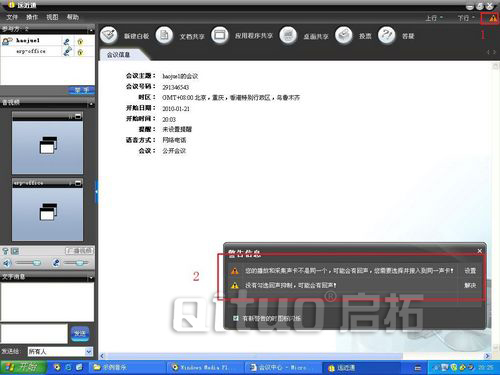Click 设置 link next to first warning
500x375 pixels.
click(470, 271)
